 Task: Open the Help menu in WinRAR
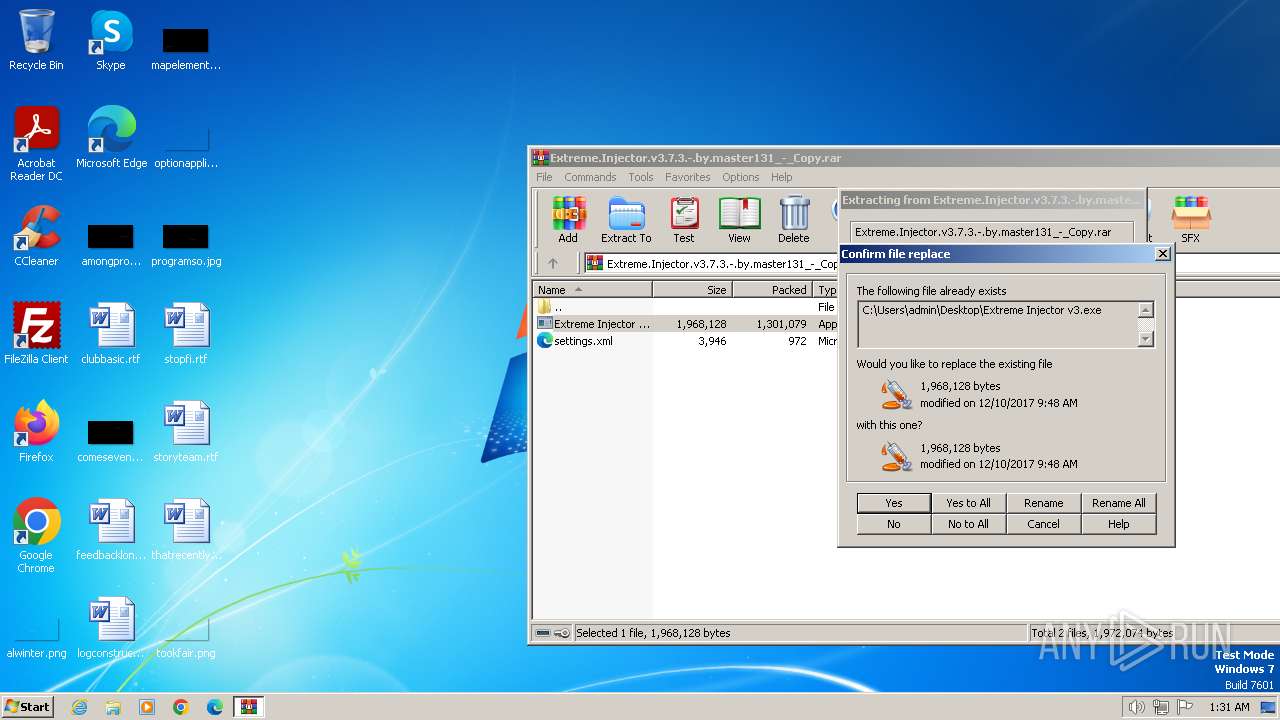(x=781, y=177)
